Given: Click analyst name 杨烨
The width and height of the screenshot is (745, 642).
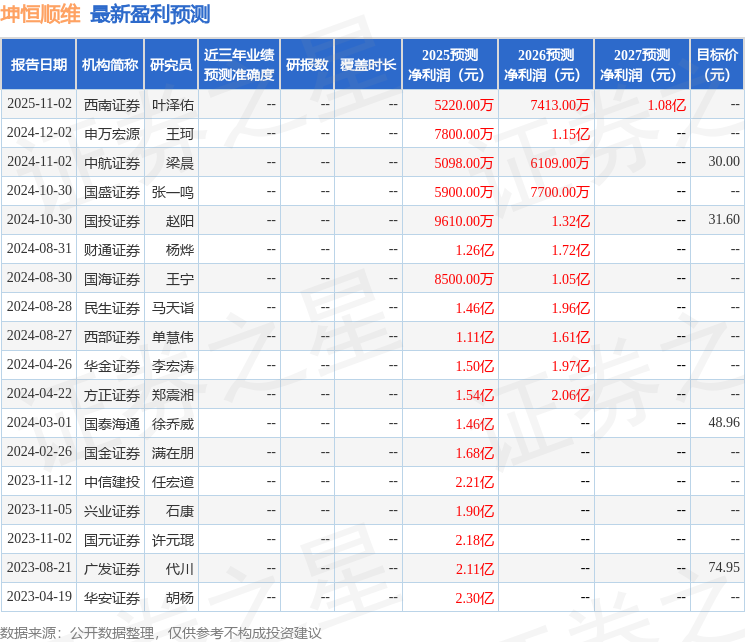Looking at the screenshot, I should [x=180, y=250].
